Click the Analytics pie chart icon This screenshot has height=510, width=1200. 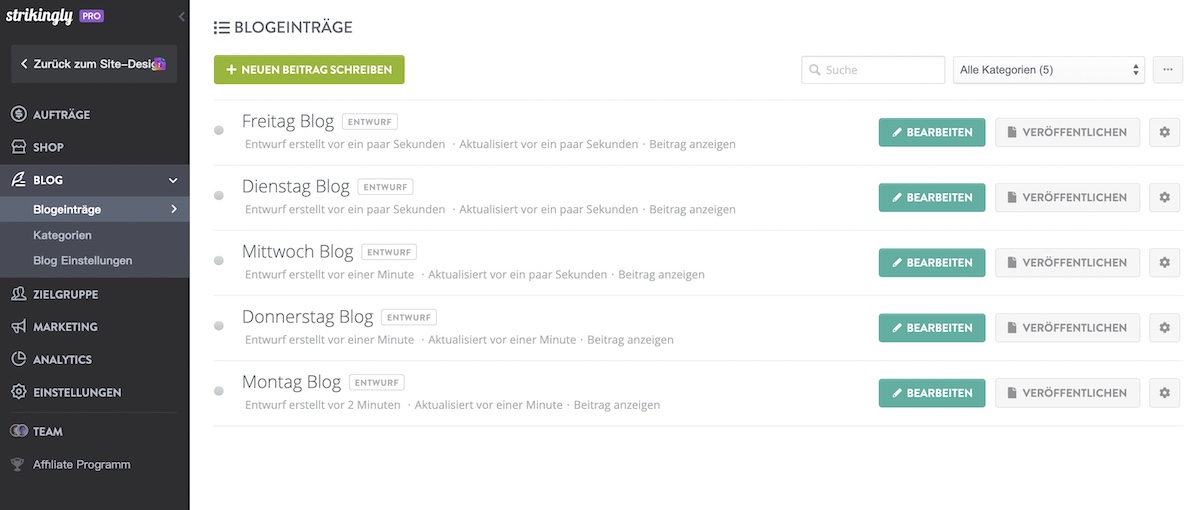click(x=18, y=360)
